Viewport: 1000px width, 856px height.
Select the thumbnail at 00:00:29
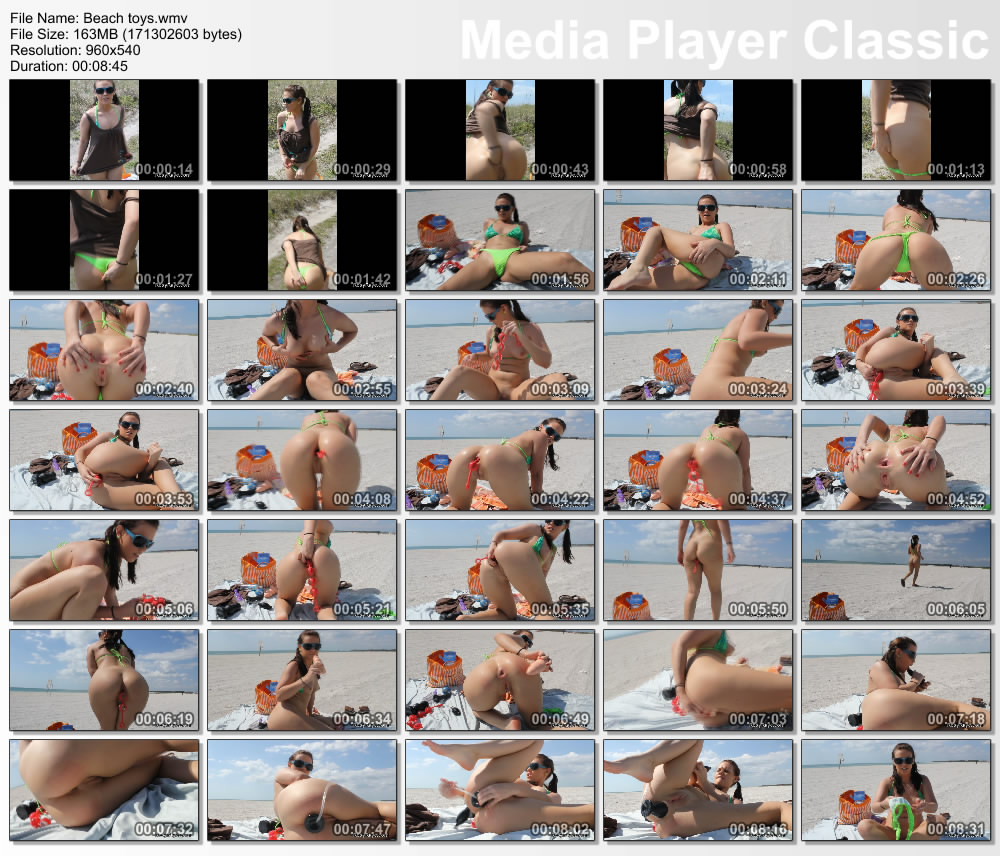pos(302,130)
